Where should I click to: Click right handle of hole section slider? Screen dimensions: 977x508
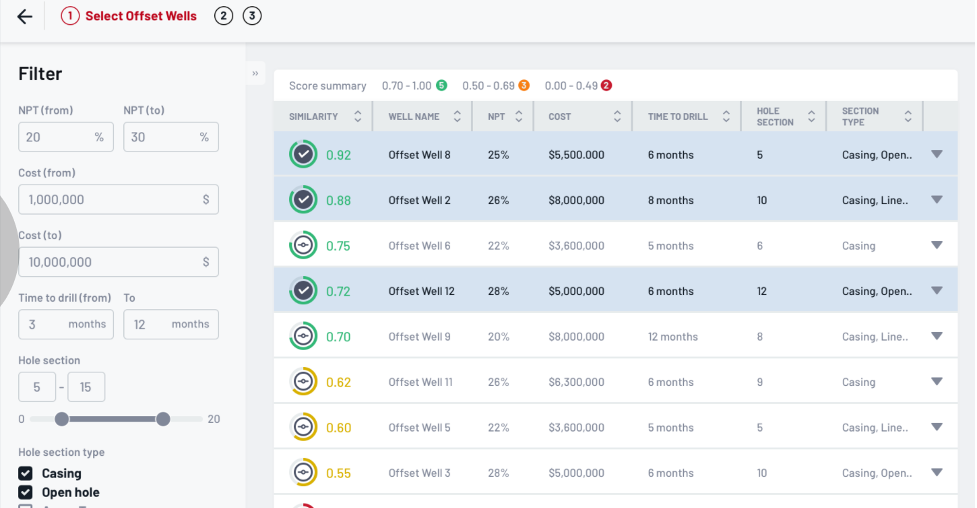163,419
